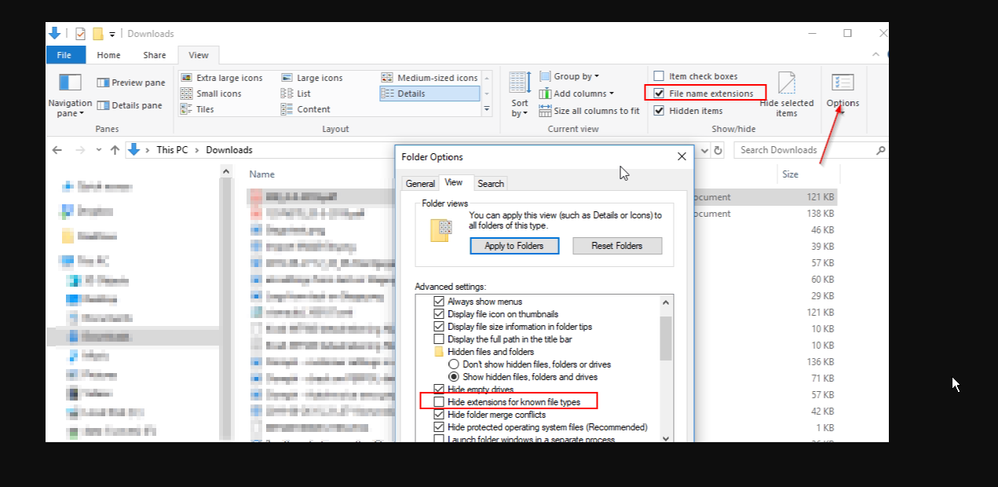Click the Apply to Folders button
The image size is (998, 487).
514,246
